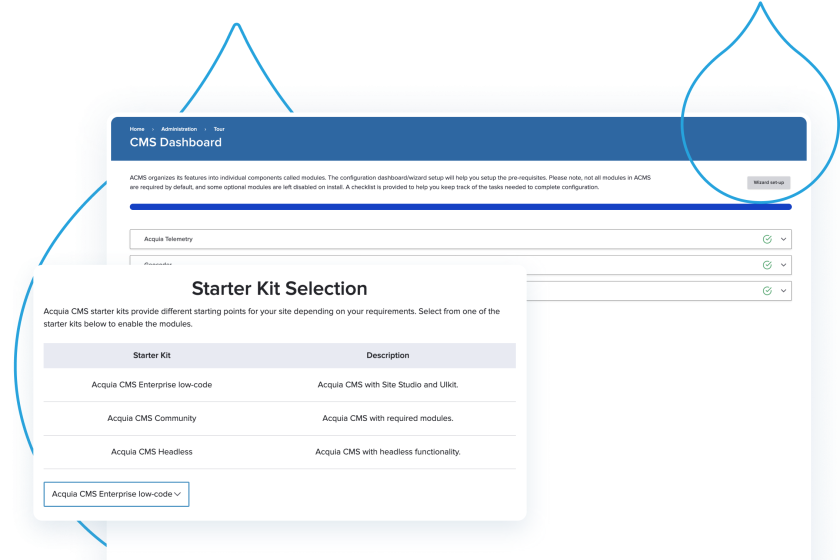Select the Acquia CMS Headless cell
This screenshot has height=560, width=840.
[152, 452]
